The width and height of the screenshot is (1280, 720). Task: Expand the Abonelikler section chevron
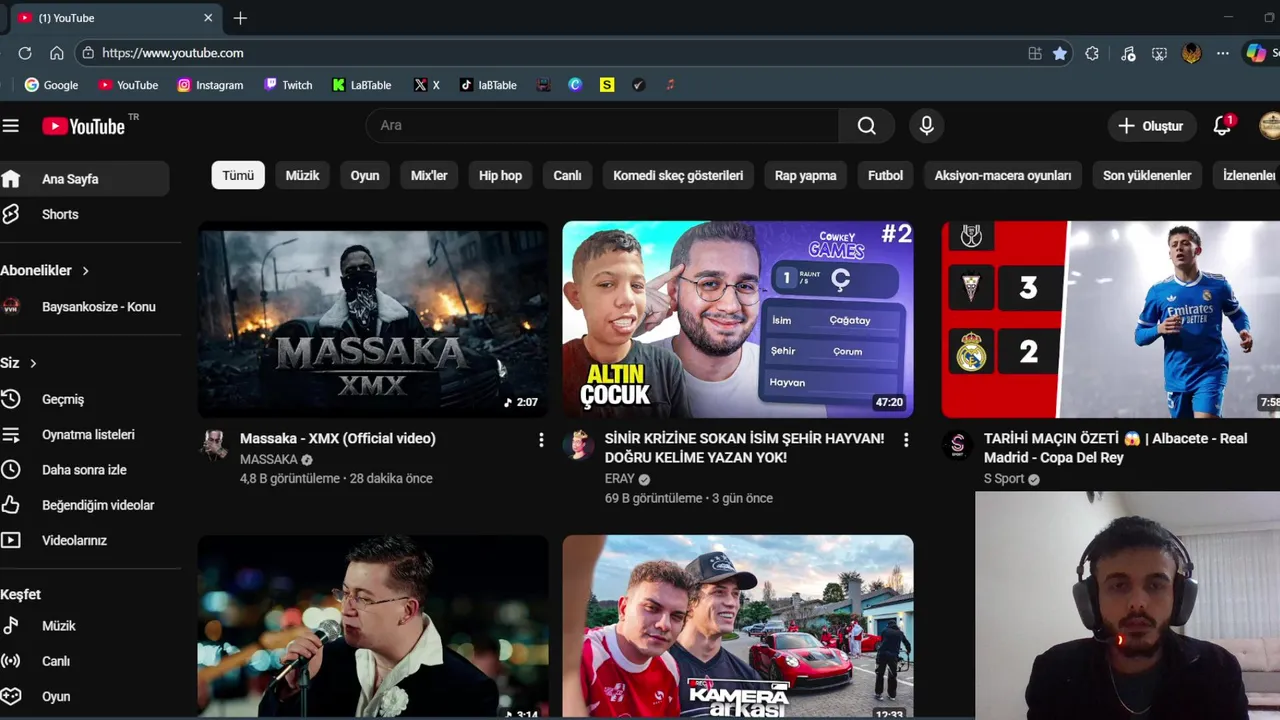tap(86, 270)
